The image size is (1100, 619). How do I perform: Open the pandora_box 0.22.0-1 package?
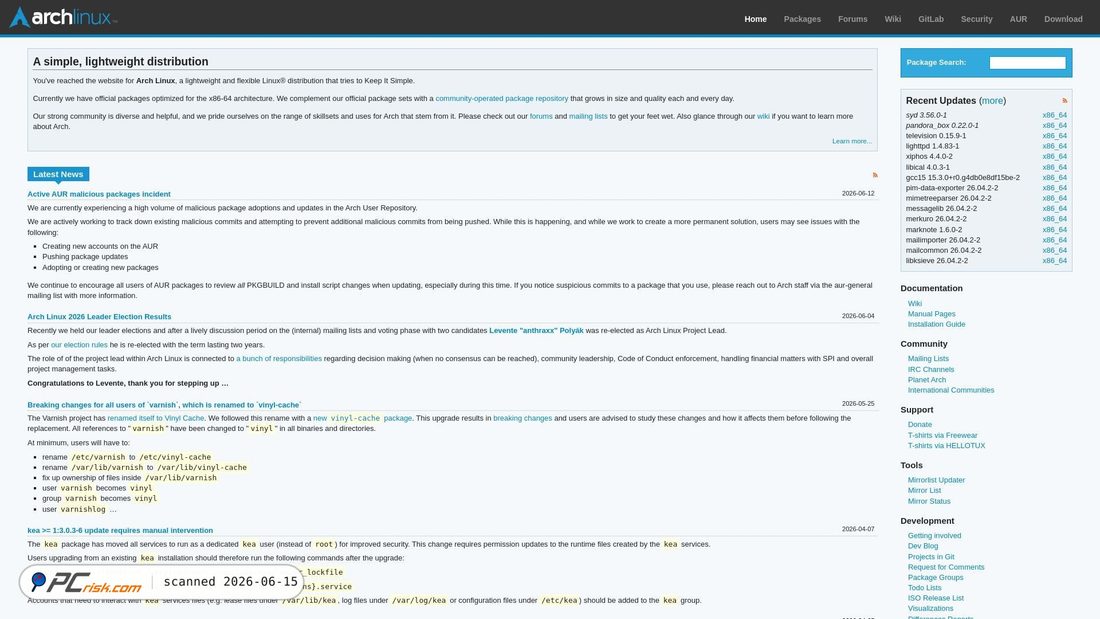click(x=942, y=126)
